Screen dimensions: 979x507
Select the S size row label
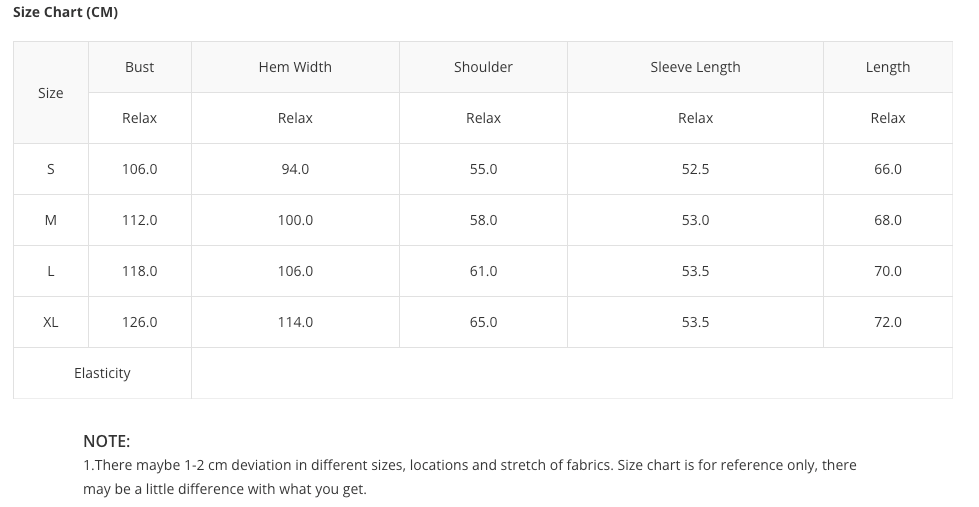(51, 169)
